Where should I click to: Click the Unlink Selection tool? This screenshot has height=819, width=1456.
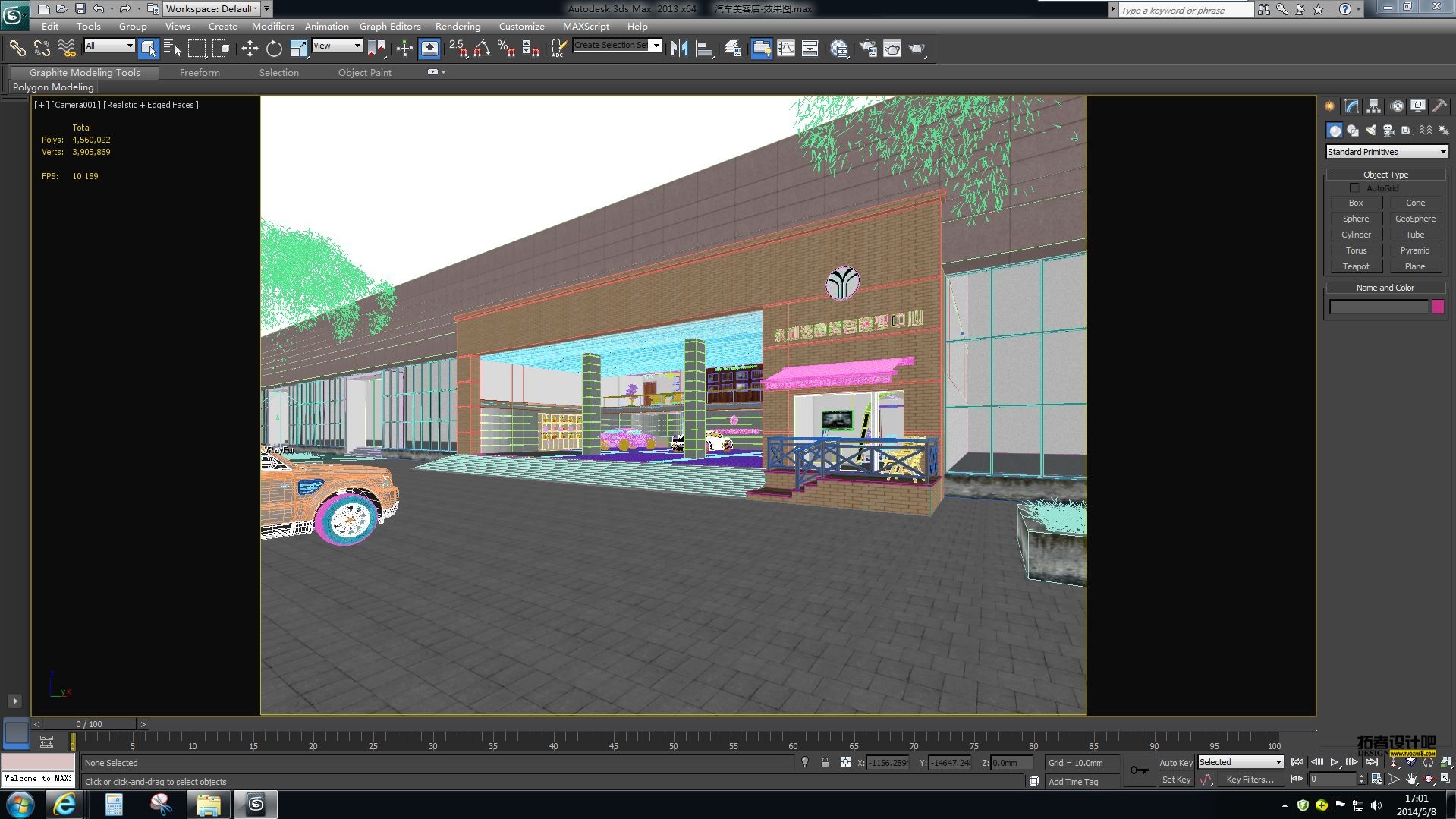(42, 49)
